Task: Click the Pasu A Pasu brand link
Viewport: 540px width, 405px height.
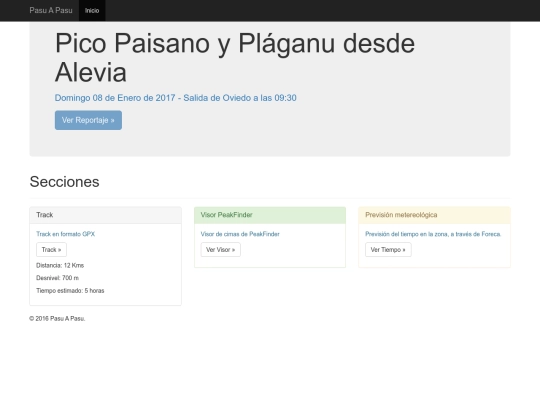Action: 51,11
